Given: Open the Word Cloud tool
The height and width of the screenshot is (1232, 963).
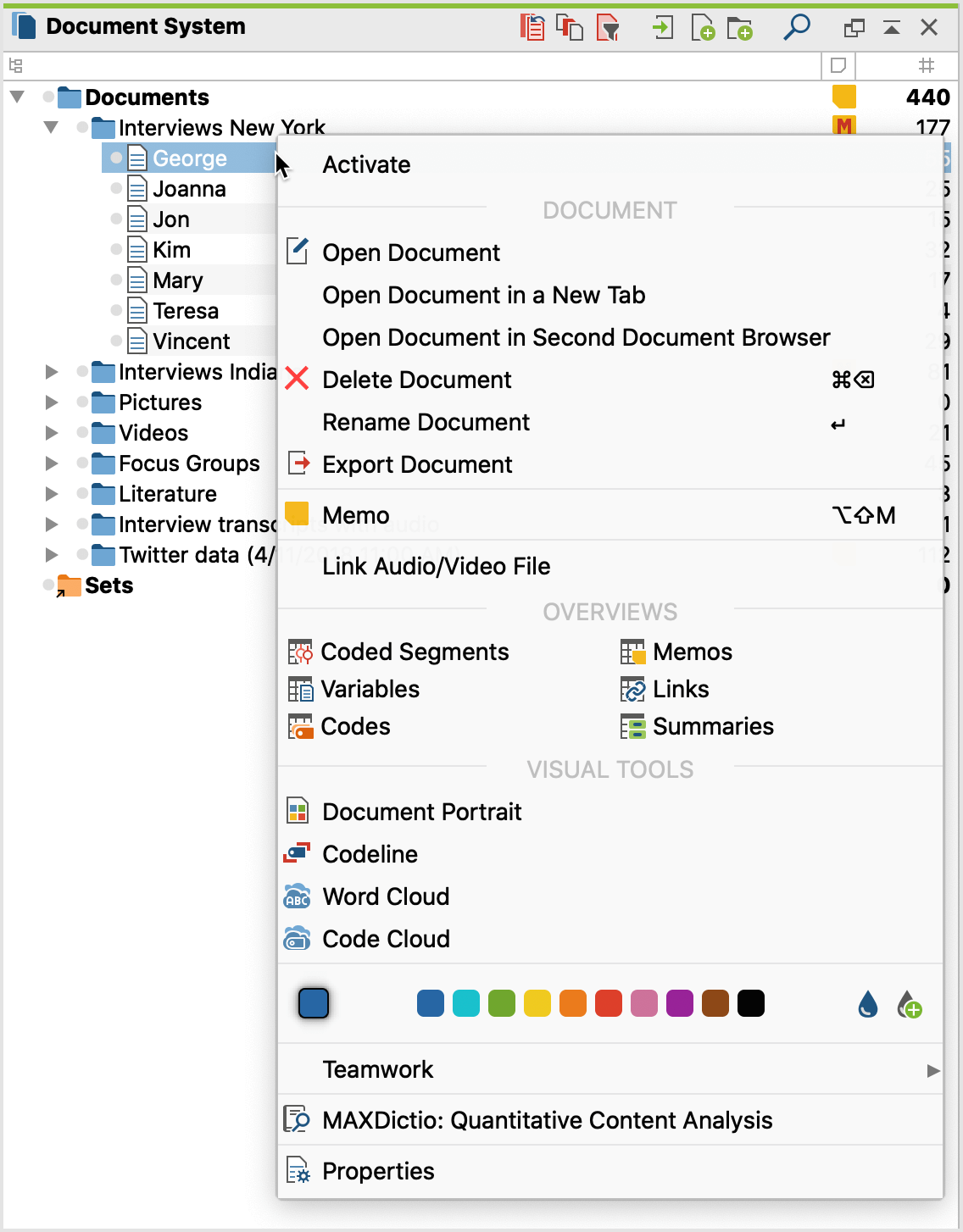Looking at the screenshot, I should (x=610, y=896).
